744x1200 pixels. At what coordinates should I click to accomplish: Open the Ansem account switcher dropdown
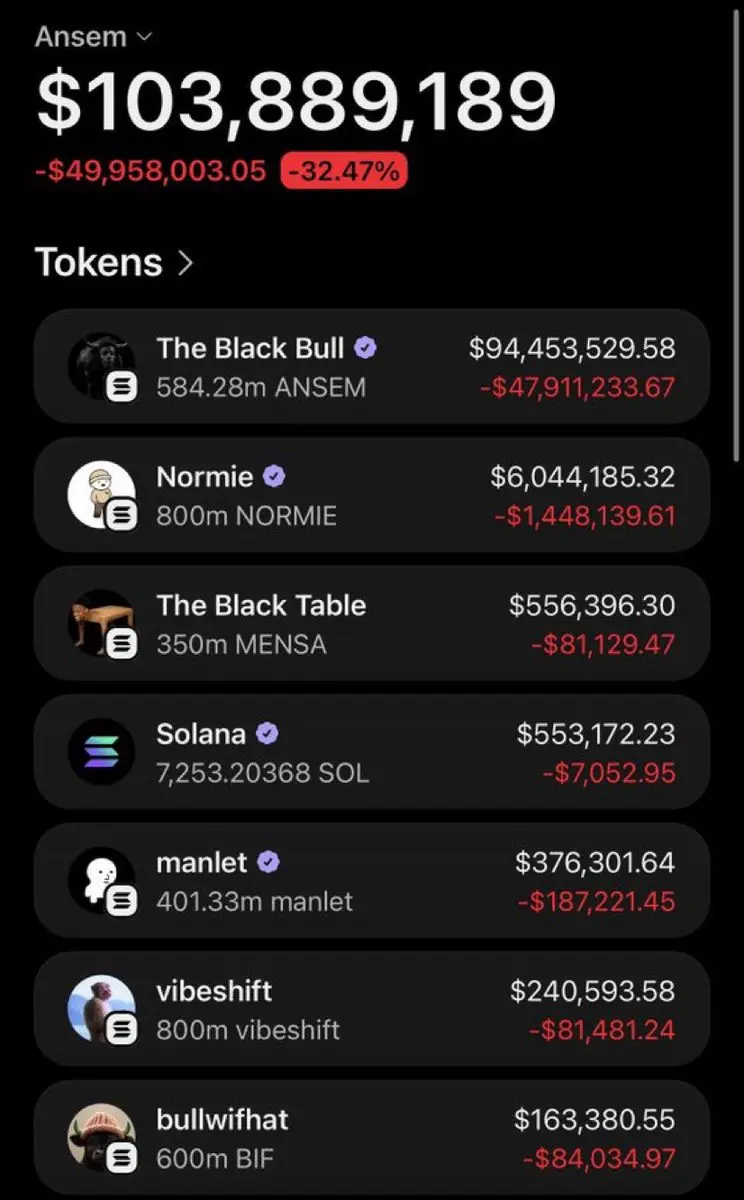[x=93, y=37]
